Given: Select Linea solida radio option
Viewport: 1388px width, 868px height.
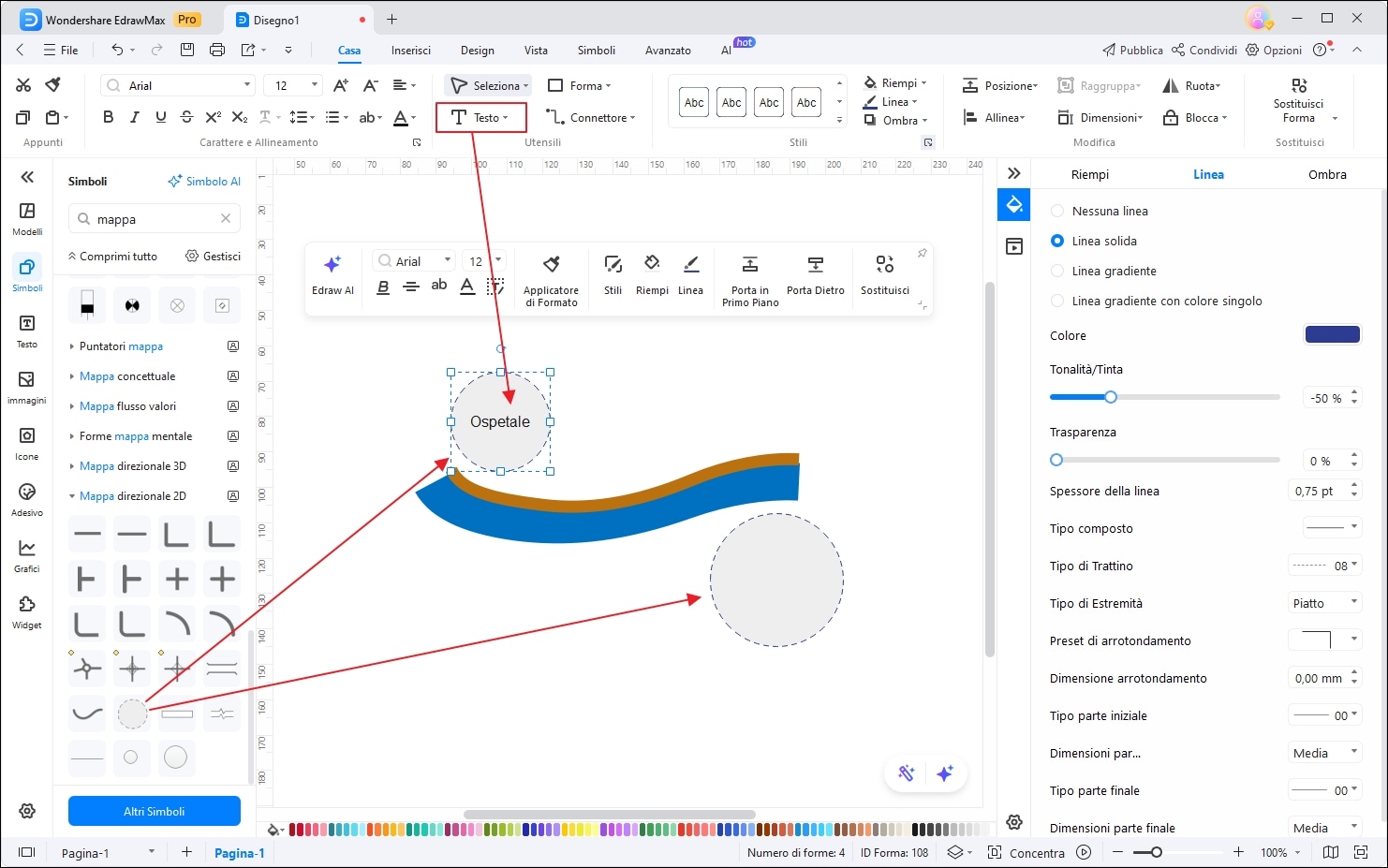Looking at the screenshot, I should [1057, 241].
